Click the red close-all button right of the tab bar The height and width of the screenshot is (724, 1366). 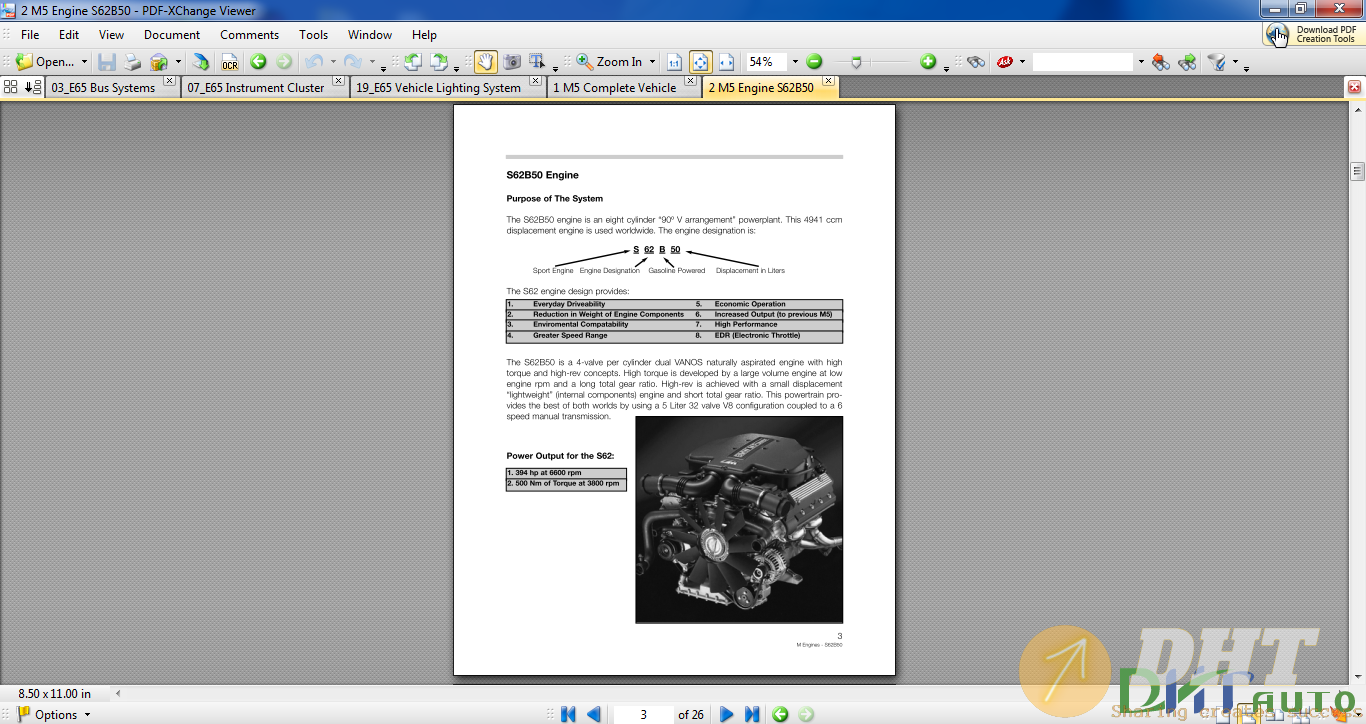tap(1355, 87)
